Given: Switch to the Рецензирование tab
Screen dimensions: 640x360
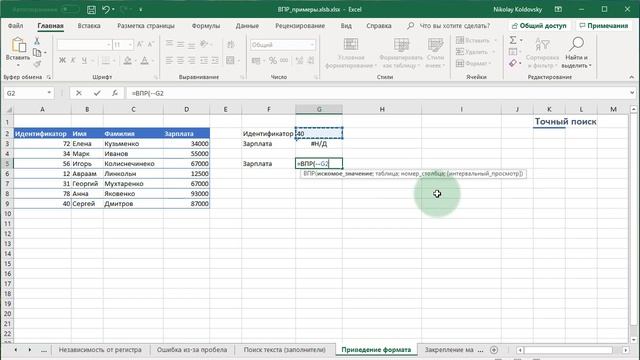Looking at the screenshot, I should [x=300, y=26].
